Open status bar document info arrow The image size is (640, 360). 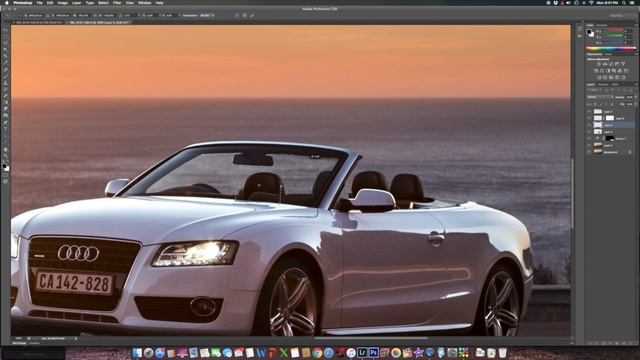(76, 338)
